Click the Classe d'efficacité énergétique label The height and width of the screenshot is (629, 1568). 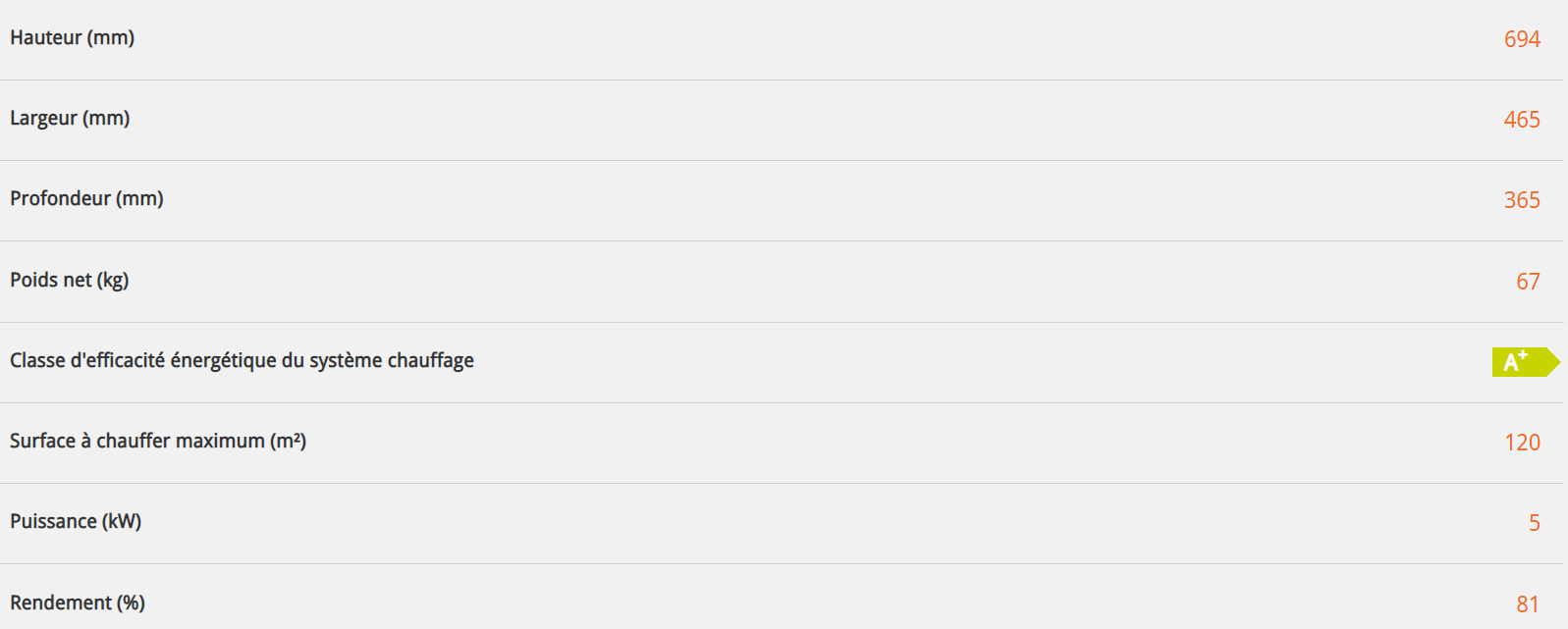(x=242, y=361)
